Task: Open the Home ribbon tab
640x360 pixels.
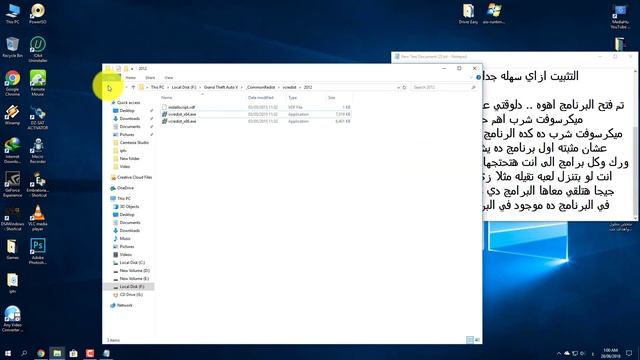Action: (131, 78)
